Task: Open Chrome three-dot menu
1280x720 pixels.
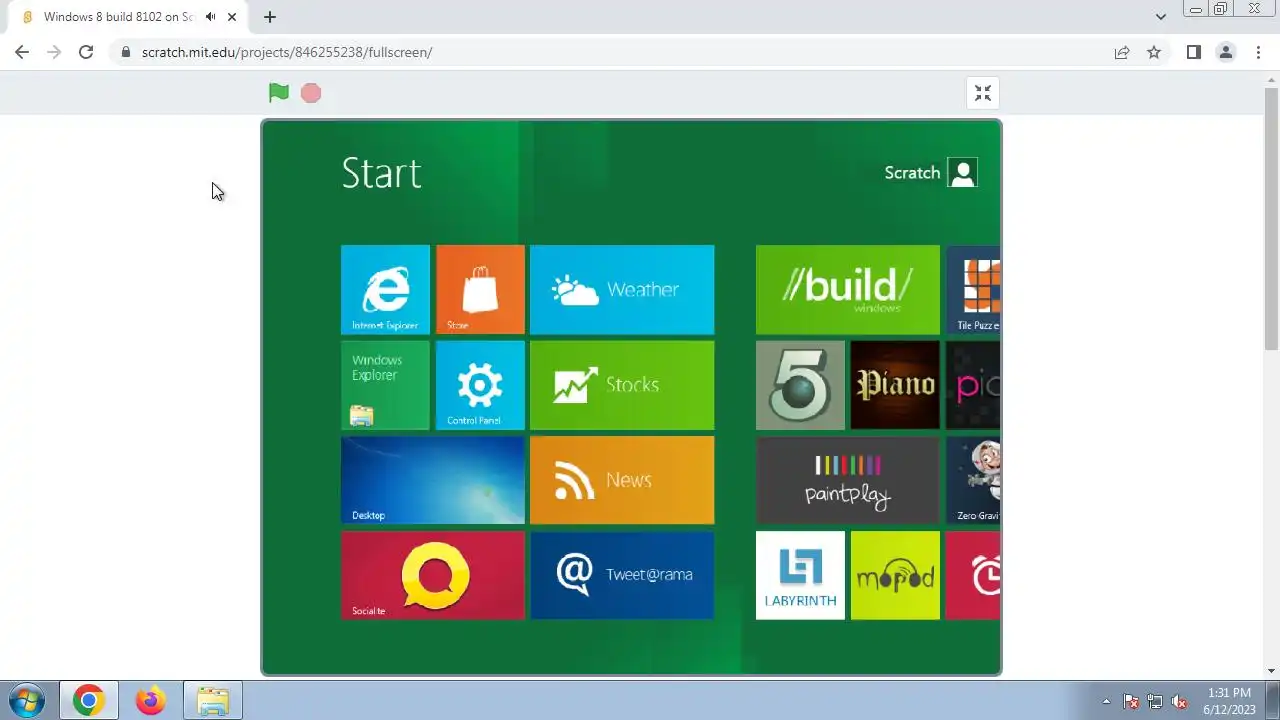Action: [1258, 52]
